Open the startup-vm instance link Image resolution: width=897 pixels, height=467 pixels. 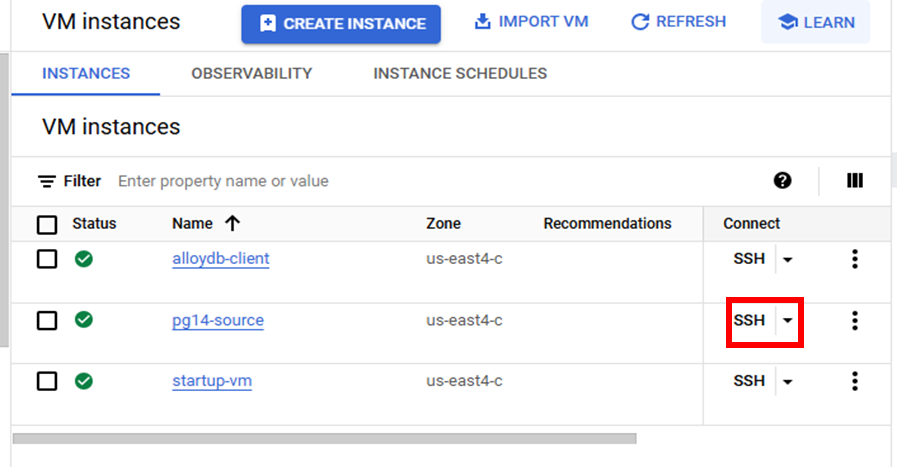212,381
